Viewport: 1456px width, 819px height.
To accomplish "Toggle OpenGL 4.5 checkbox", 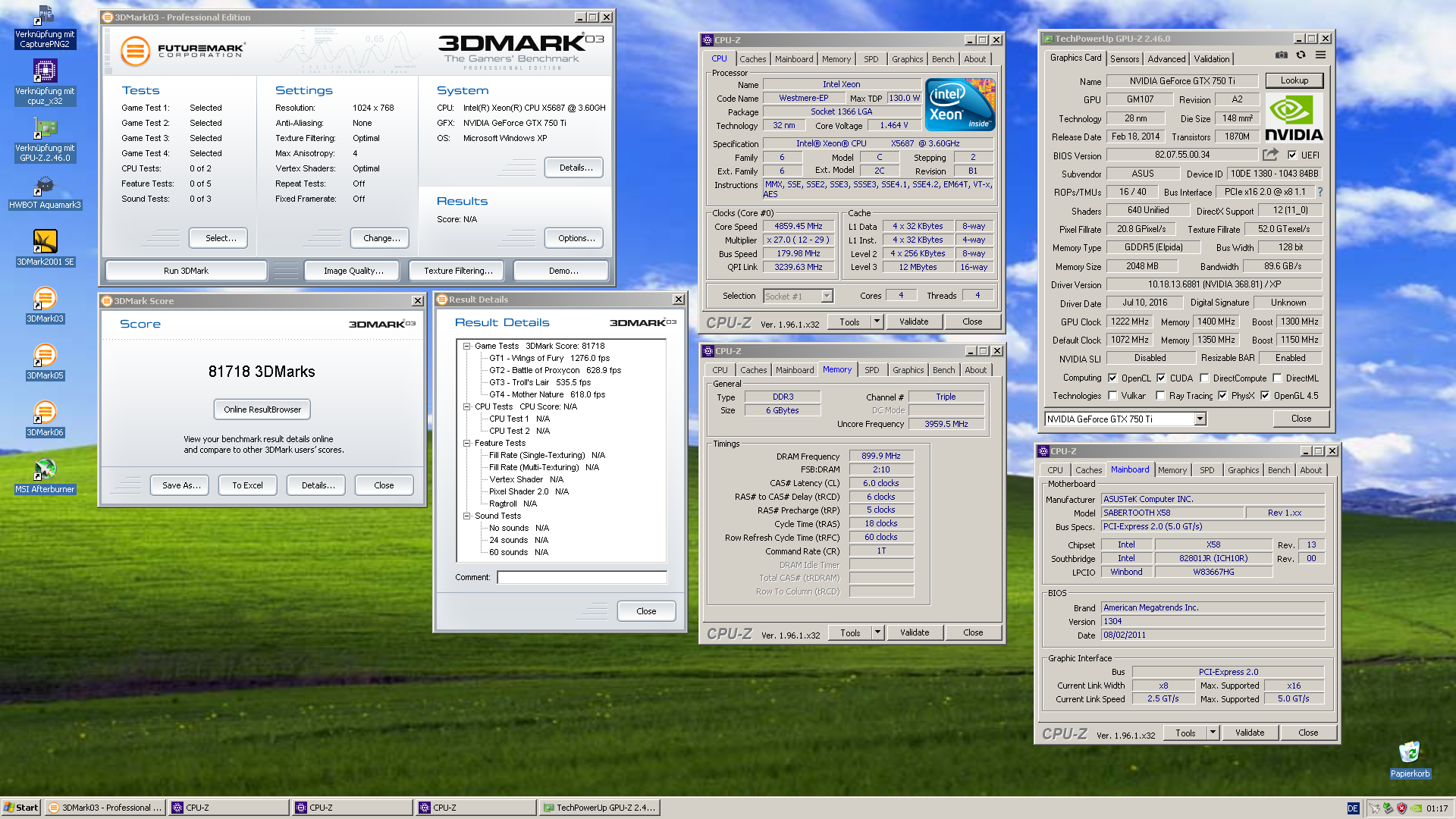I will 1265,395.
